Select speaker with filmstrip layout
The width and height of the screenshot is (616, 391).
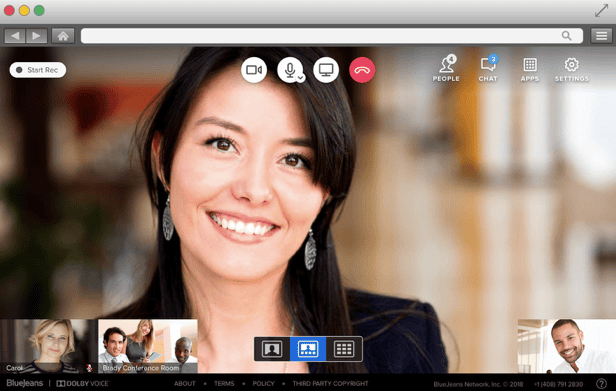coord(308,349)
